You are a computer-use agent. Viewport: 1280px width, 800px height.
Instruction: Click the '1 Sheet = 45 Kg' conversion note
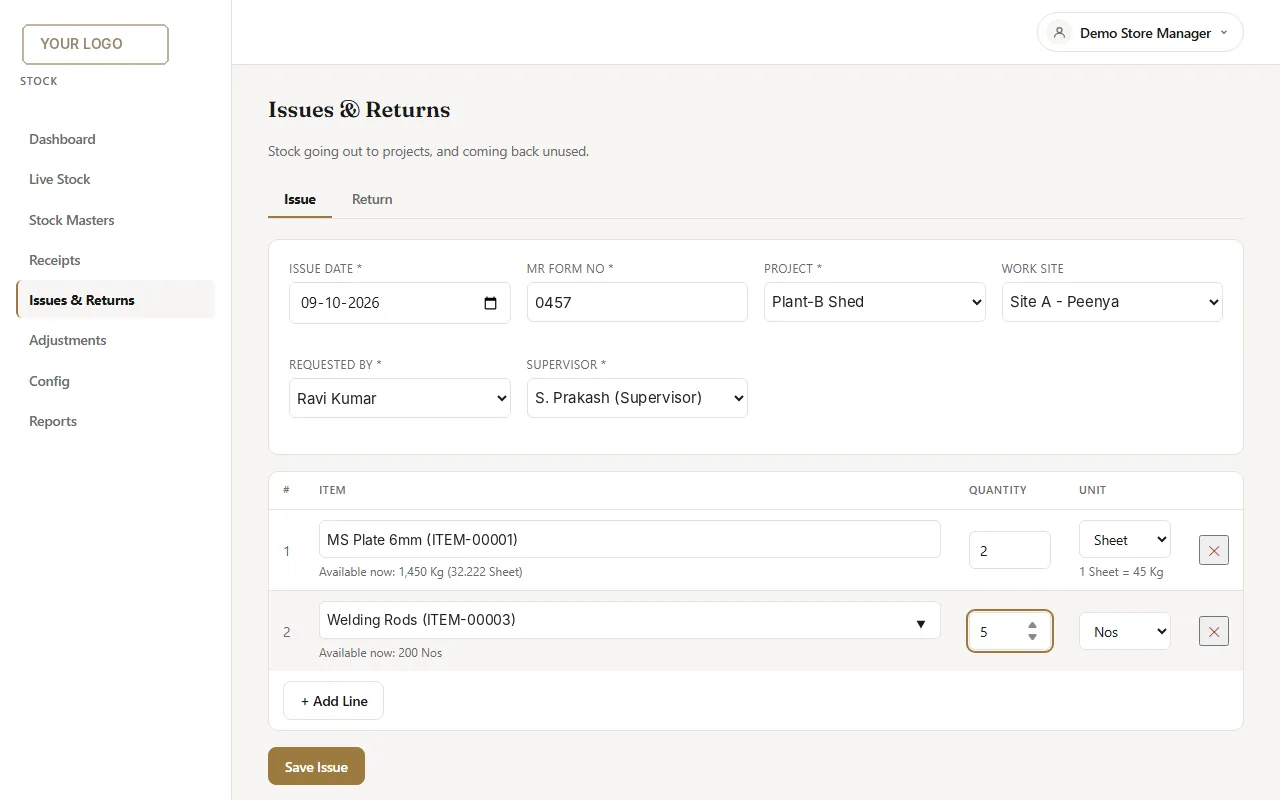1121,572
